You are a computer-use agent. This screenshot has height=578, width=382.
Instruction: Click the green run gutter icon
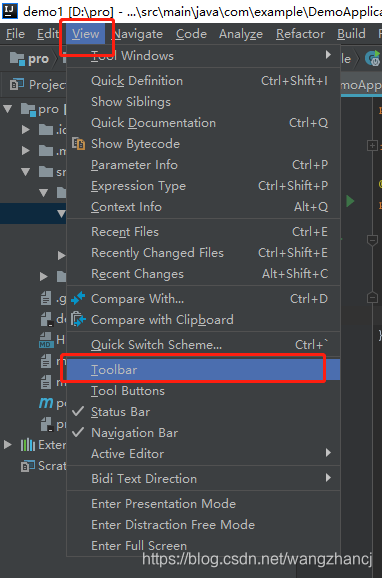(x=350, y=201)
